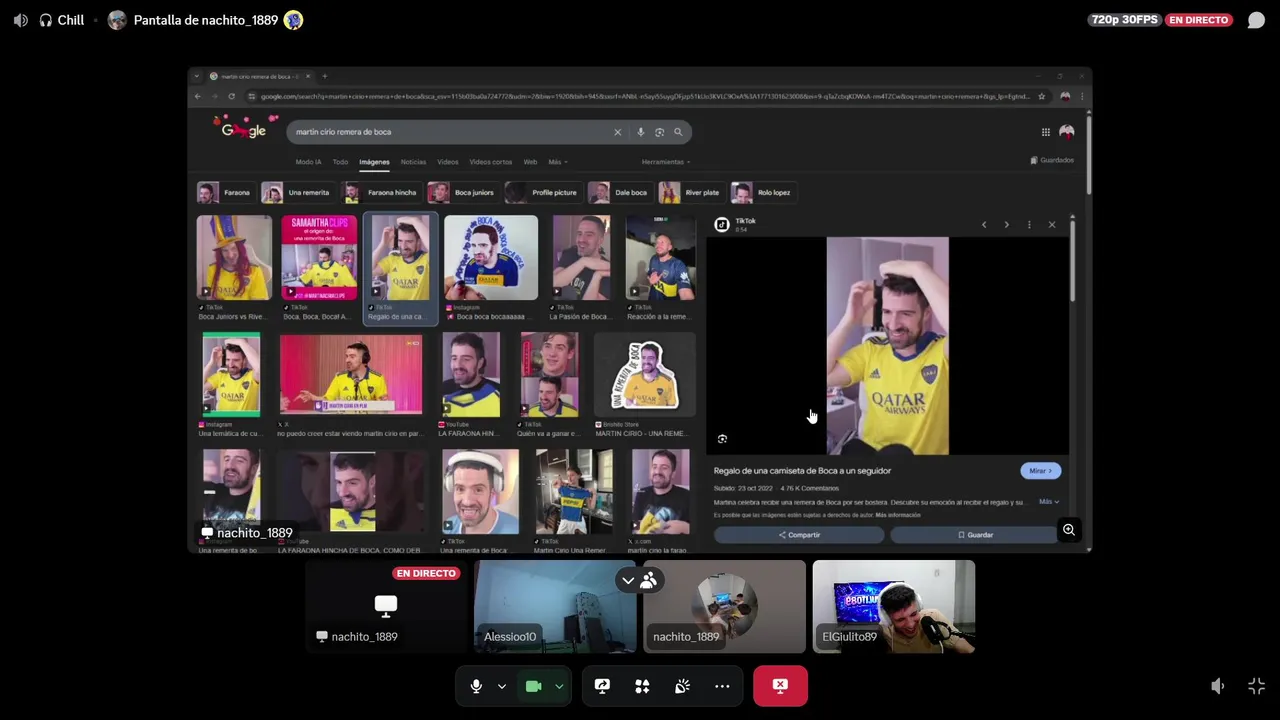Image resolution: width=1280 pixels, height=720 pixels.
Task: Clear the search query with X icon
Action: [617, 132]
